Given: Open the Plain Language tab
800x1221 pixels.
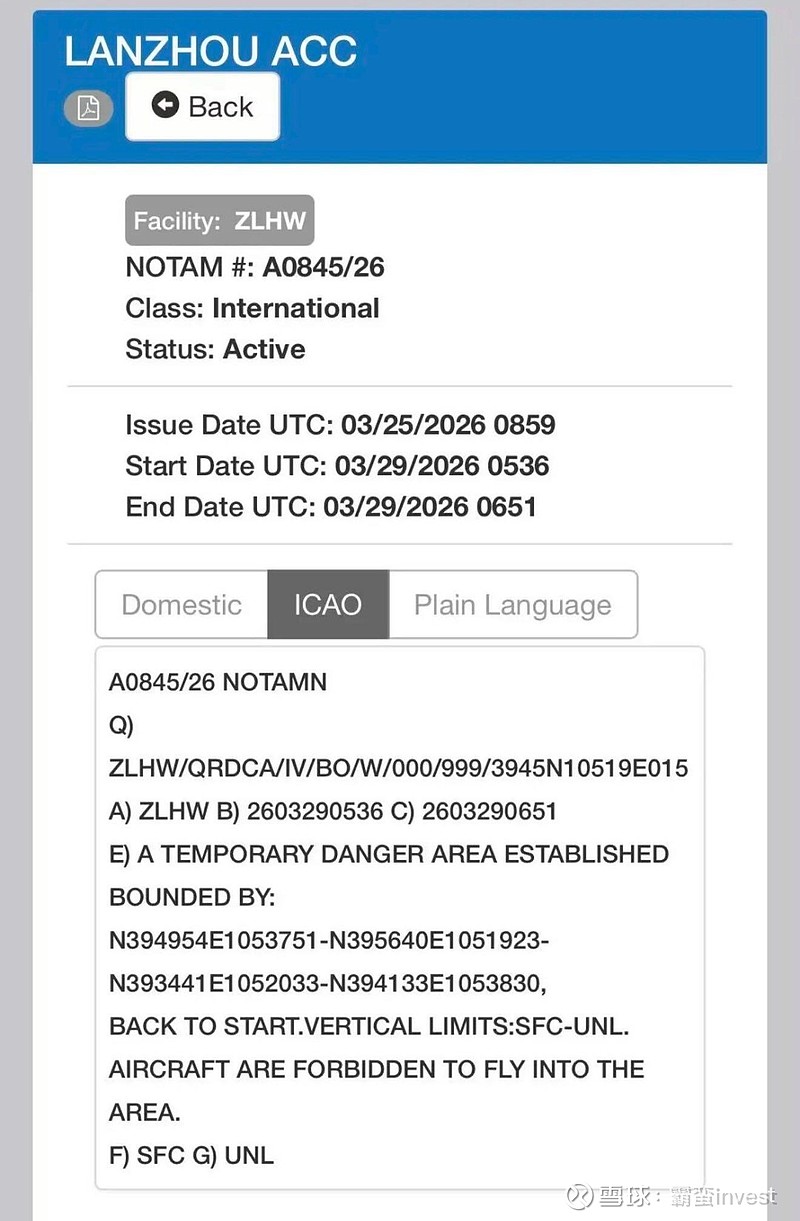Looking at the screenshot, I should pyautogui.click(x=512, y=605).
